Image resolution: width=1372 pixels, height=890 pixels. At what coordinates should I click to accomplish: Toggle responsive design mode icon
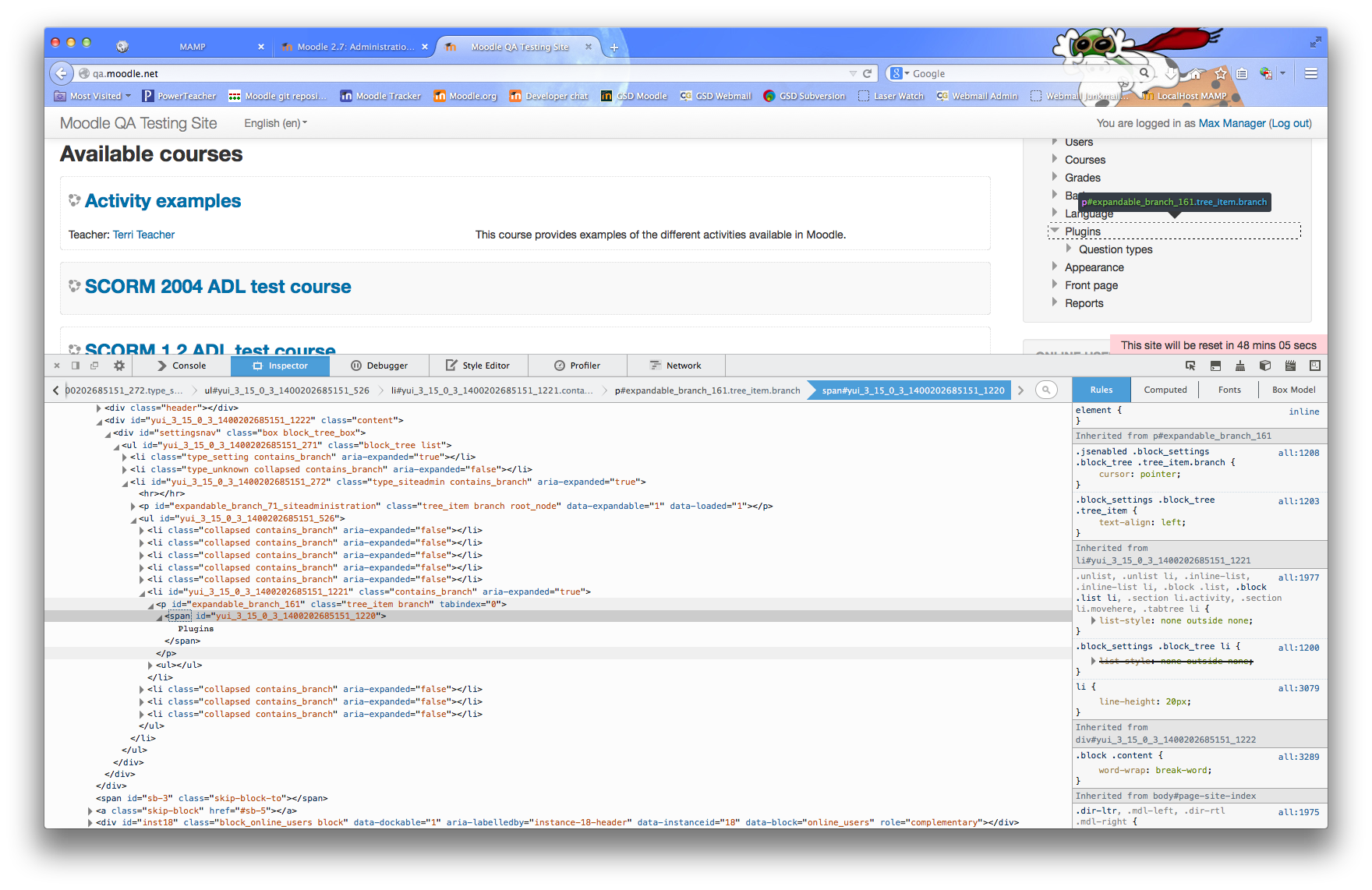coord(1315,366)
